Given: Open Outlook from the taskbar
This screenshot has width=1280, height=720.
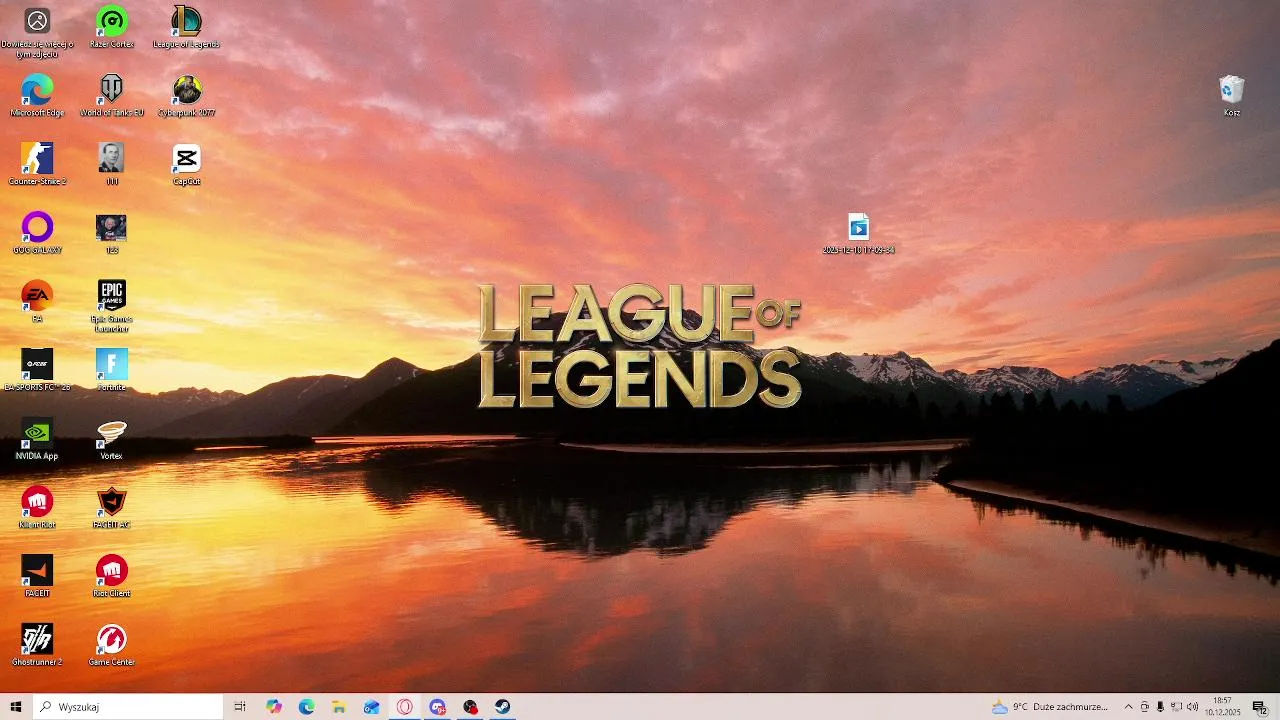Looking at the screenshot, I should tap(372, 707).
